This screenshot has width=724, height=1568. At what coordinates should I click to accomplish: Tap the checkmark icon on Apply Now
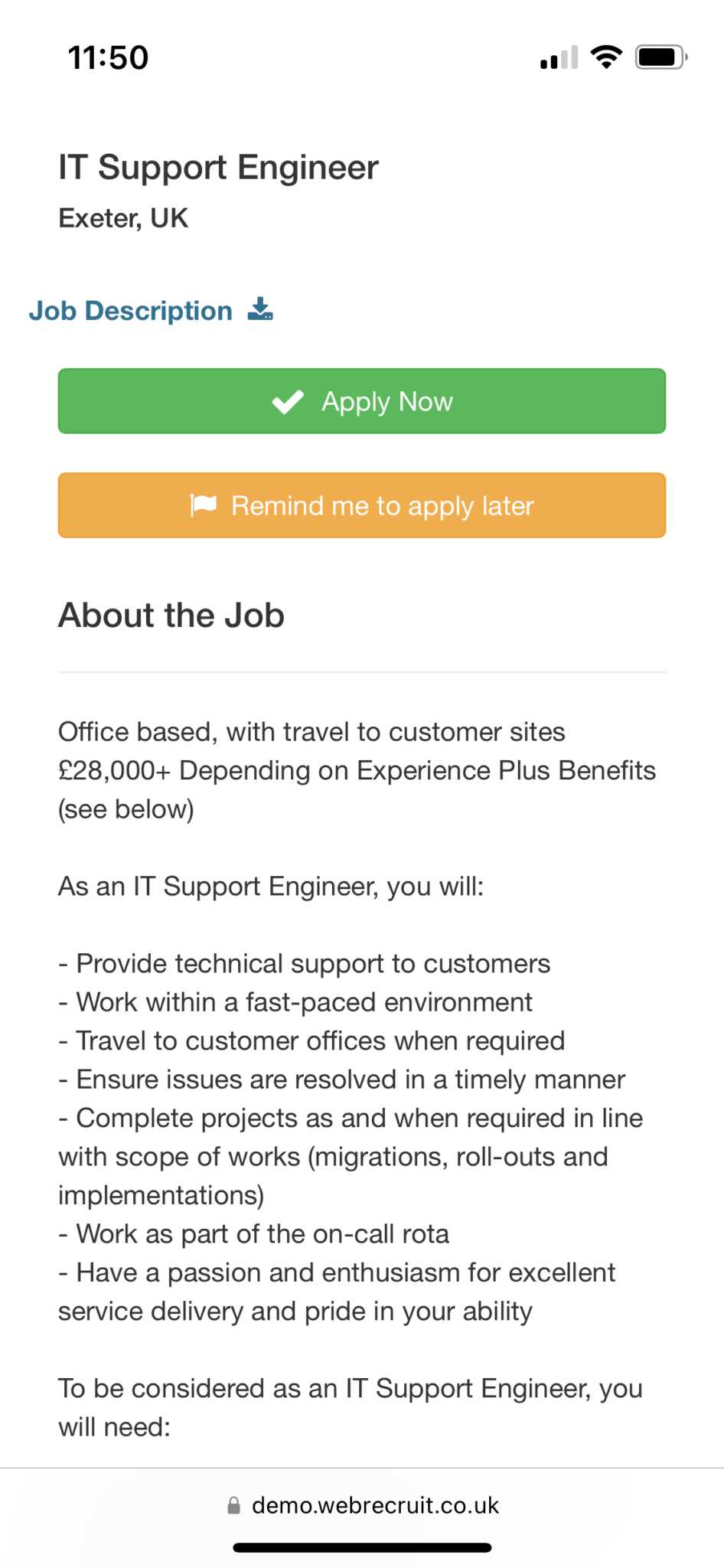coord(289,402)
